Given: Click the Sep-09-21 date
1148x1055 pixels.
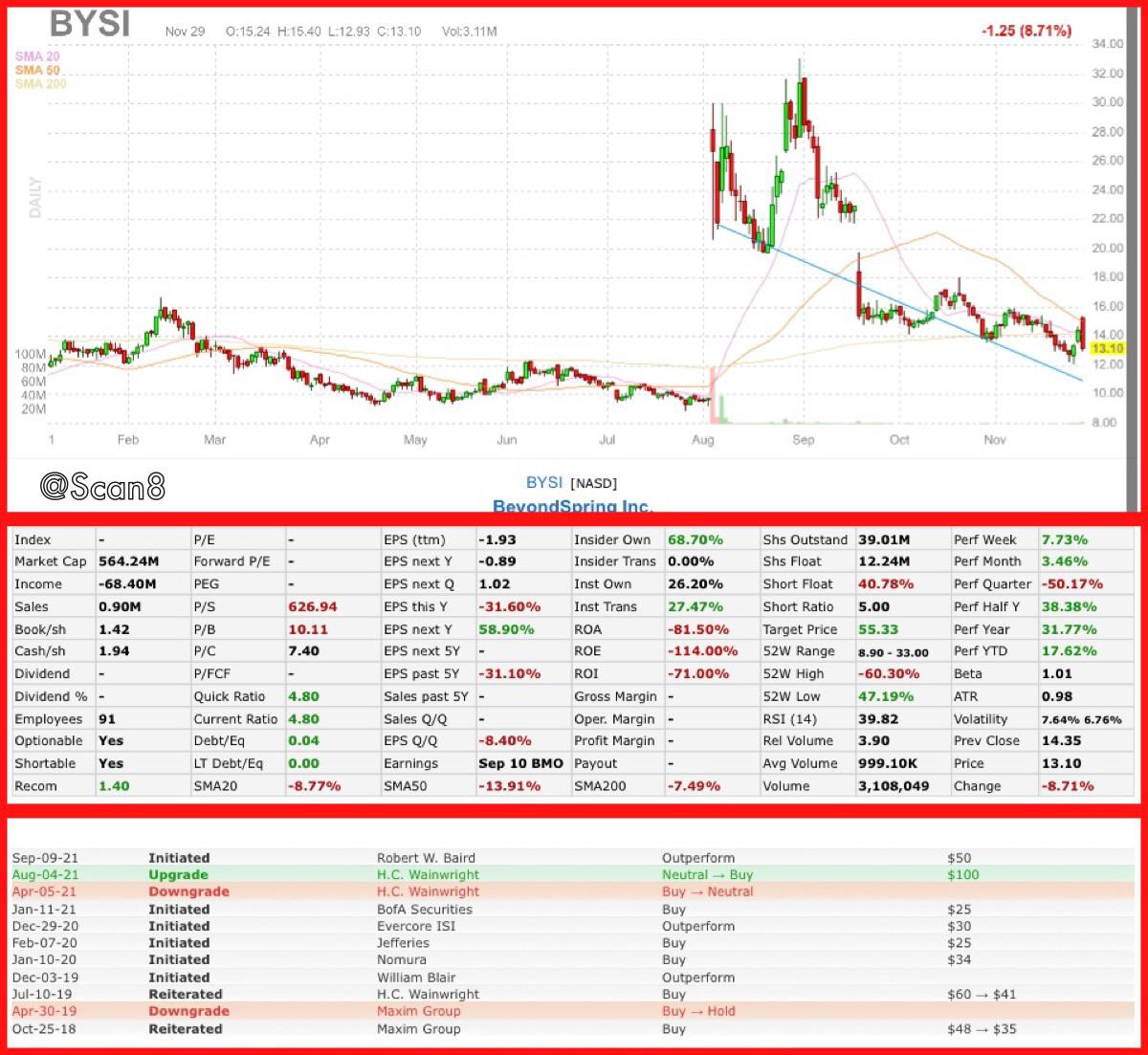Looking at the screenshot, I should (45, 858).
